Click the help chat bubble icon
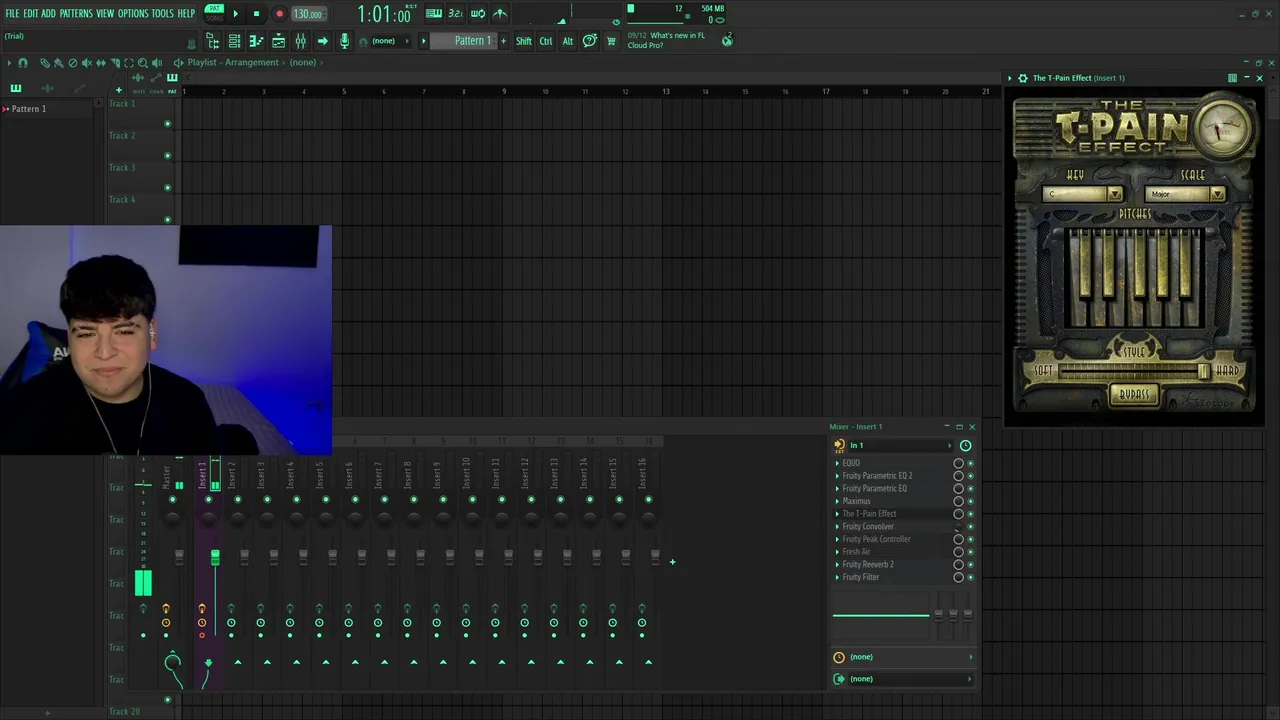This screenshot has height=720, width=1280. (590, 41)
